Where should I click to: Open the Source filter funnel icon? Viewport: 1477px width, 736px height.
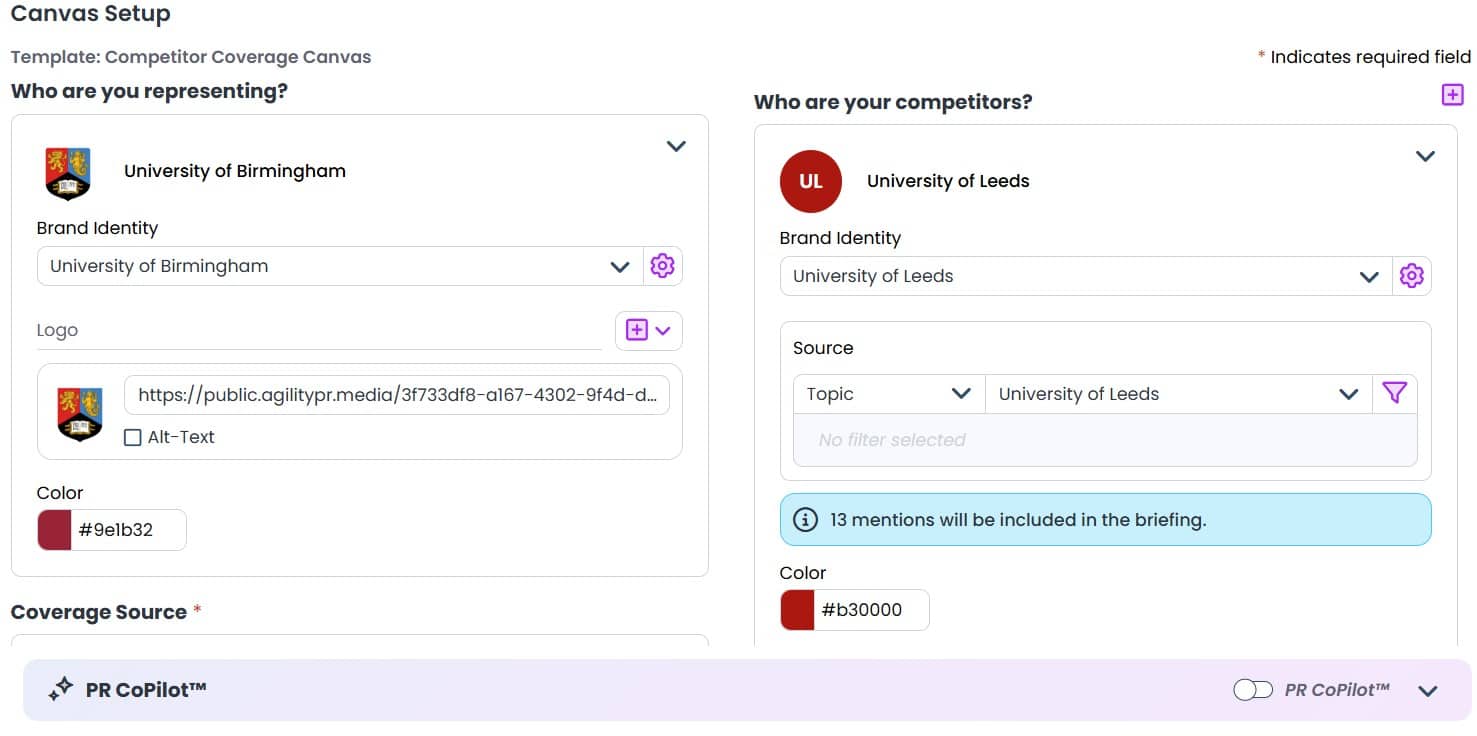tap(1394, 394)
